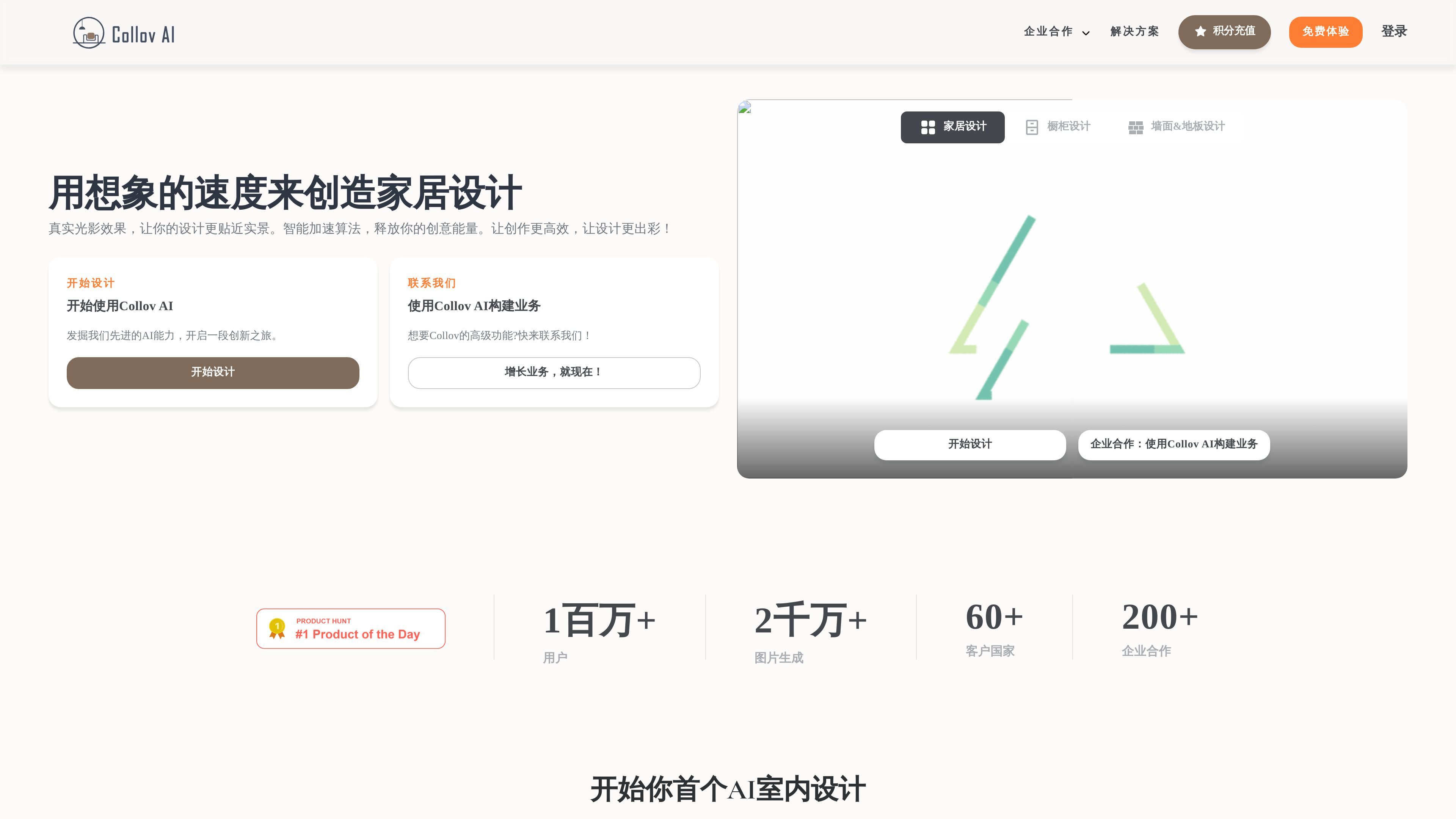
Task: Click the Product Hunt medal icon
Action: (x=277, y=629)
